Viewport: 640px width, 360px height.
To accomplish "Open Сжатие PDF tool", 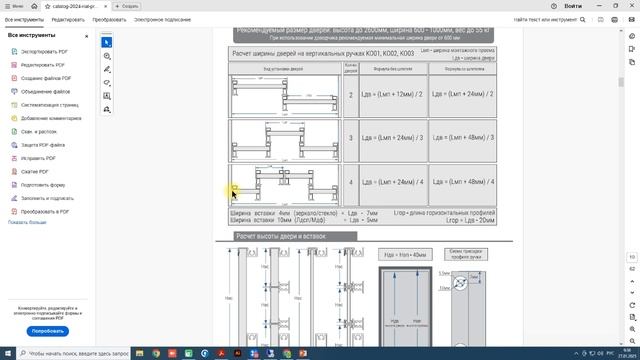I will 34,172.
